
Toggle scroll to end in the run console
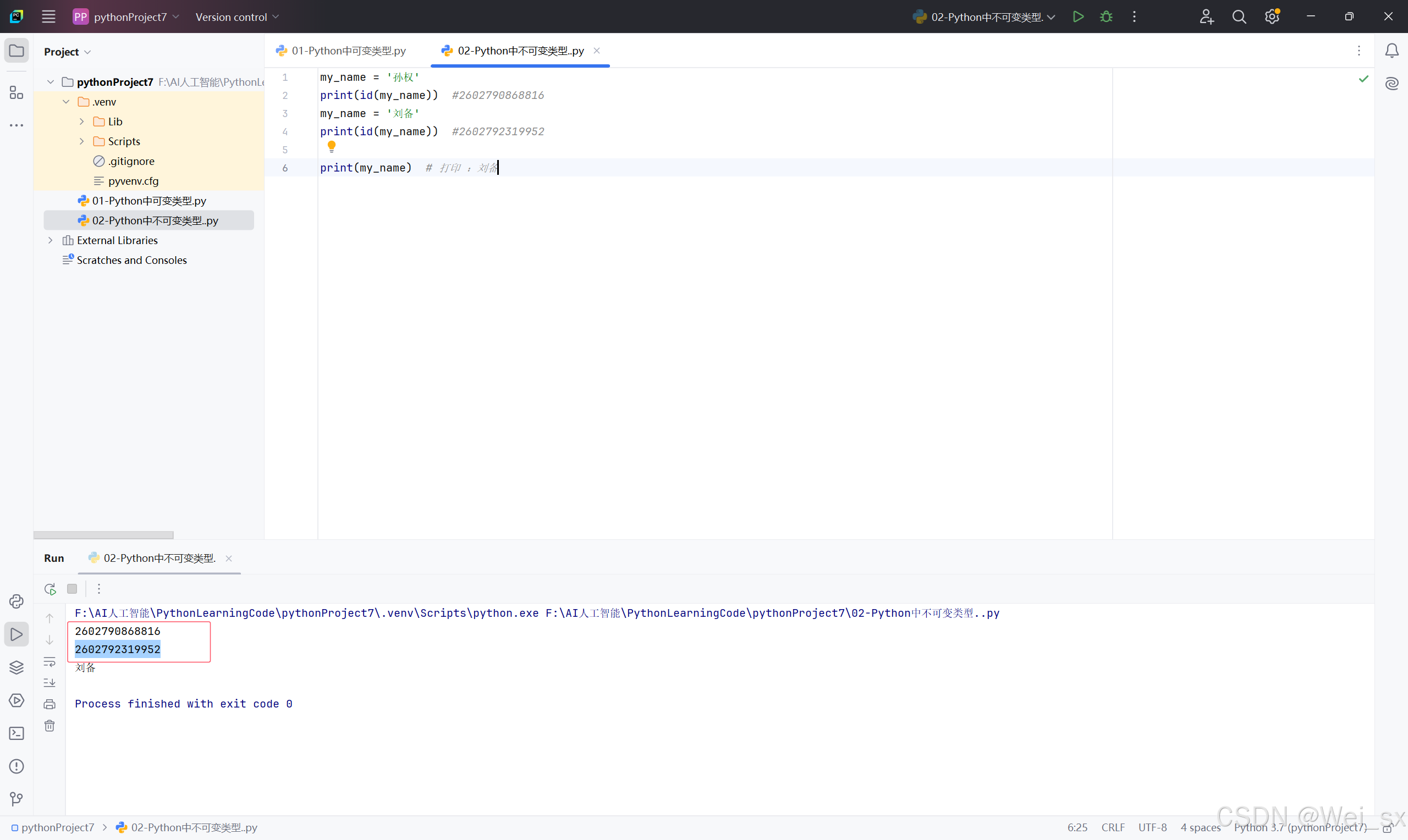click(50, 683)
